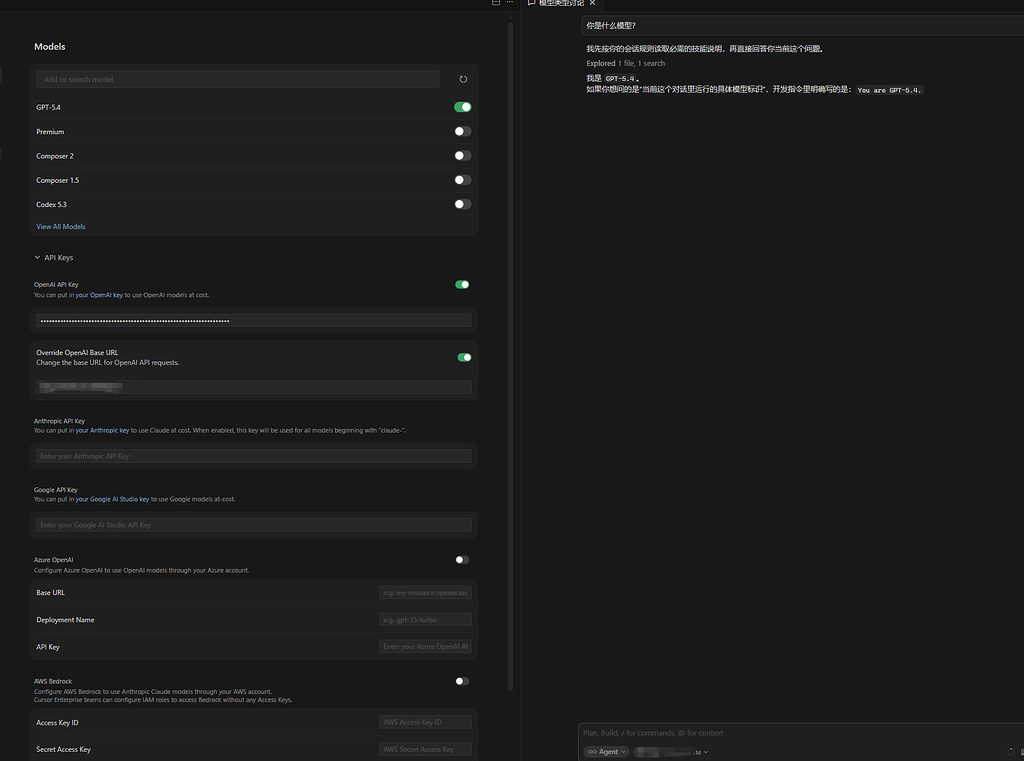Focus the Google AI Studio API Key field
Screen dimensions: 1024x761
point(253,525)
